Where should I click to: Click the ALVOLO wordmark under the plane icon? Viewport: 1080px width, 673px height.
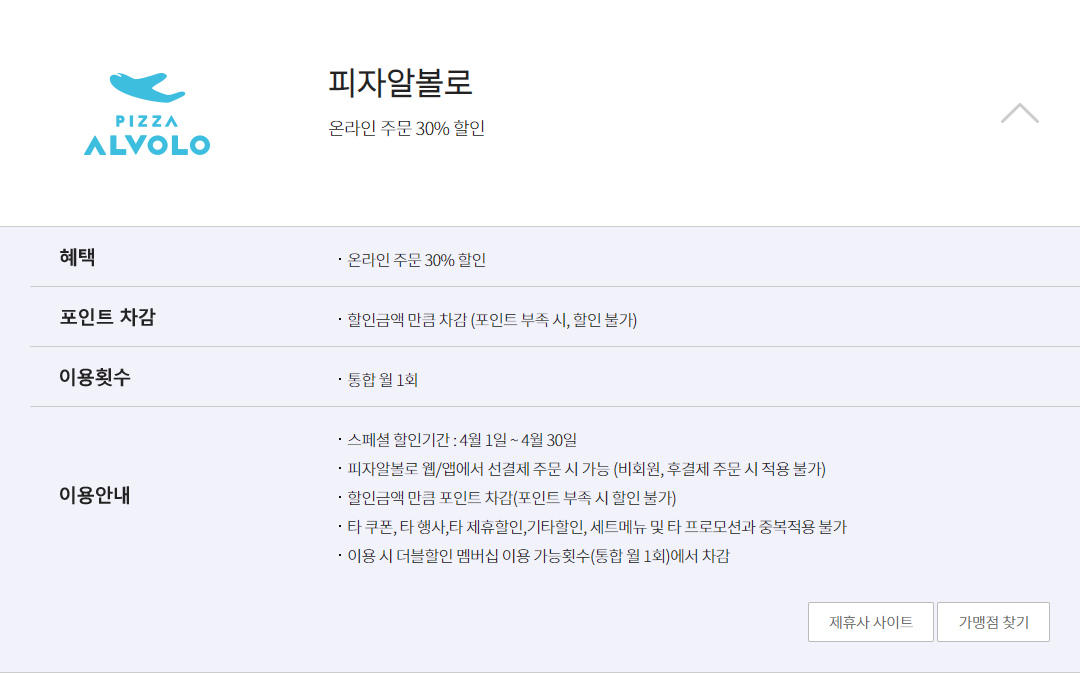149,145
